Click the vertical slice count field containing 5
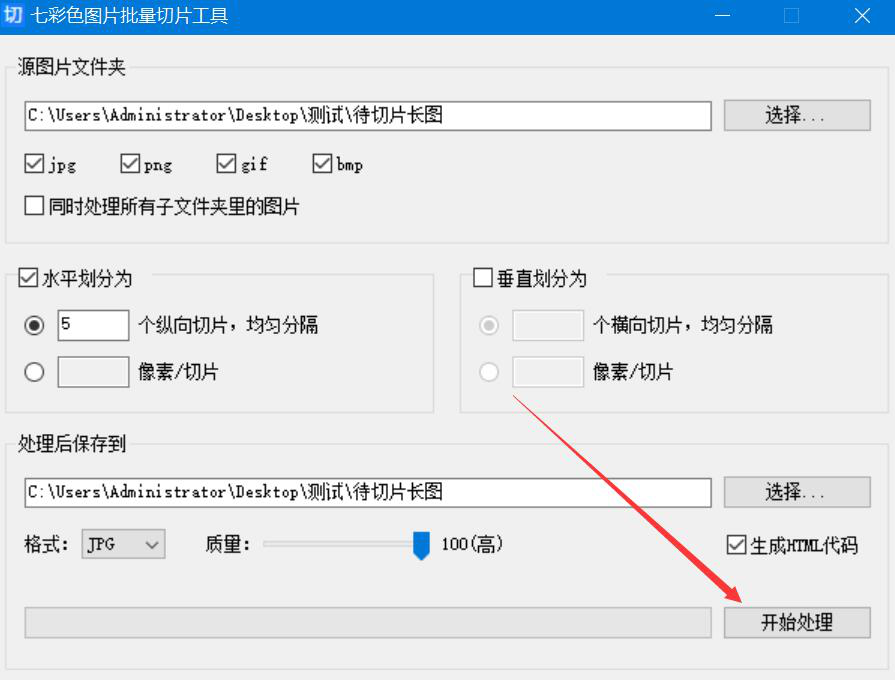The width and height of the screenshot is (895, 680). (x=93, y=325)
